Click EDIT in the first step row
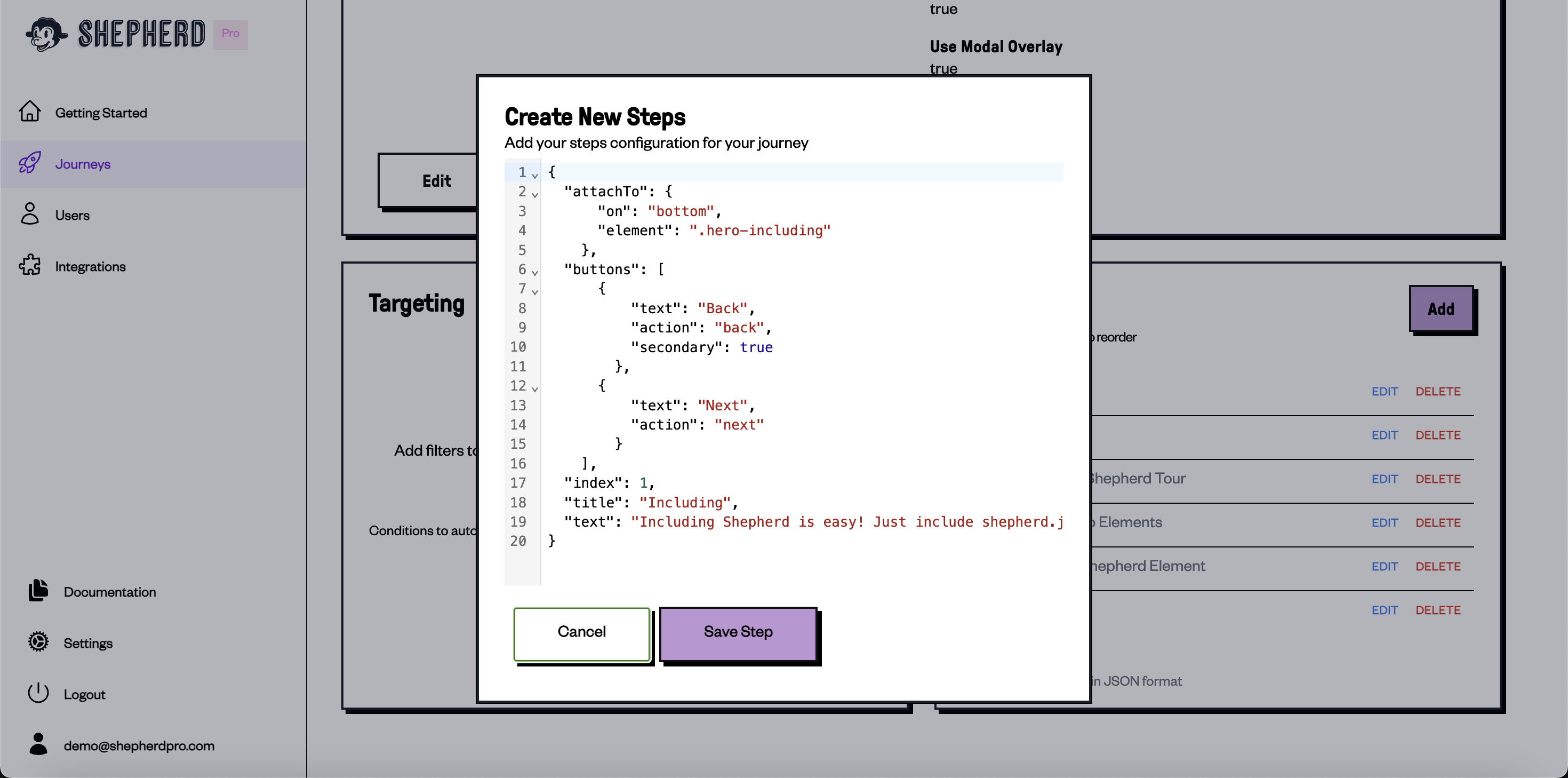 [1384, 391]
